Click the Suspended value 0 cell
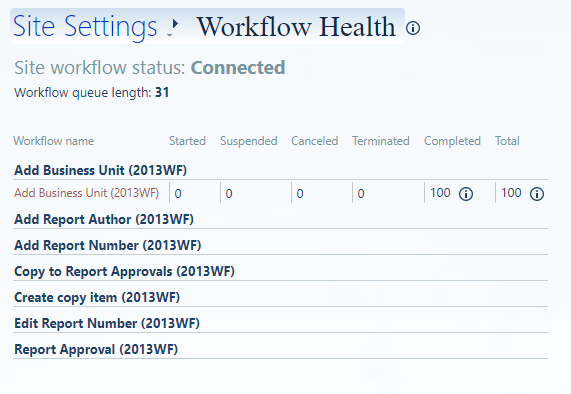Screen dimensions: 571x394 tap(229, 194)
